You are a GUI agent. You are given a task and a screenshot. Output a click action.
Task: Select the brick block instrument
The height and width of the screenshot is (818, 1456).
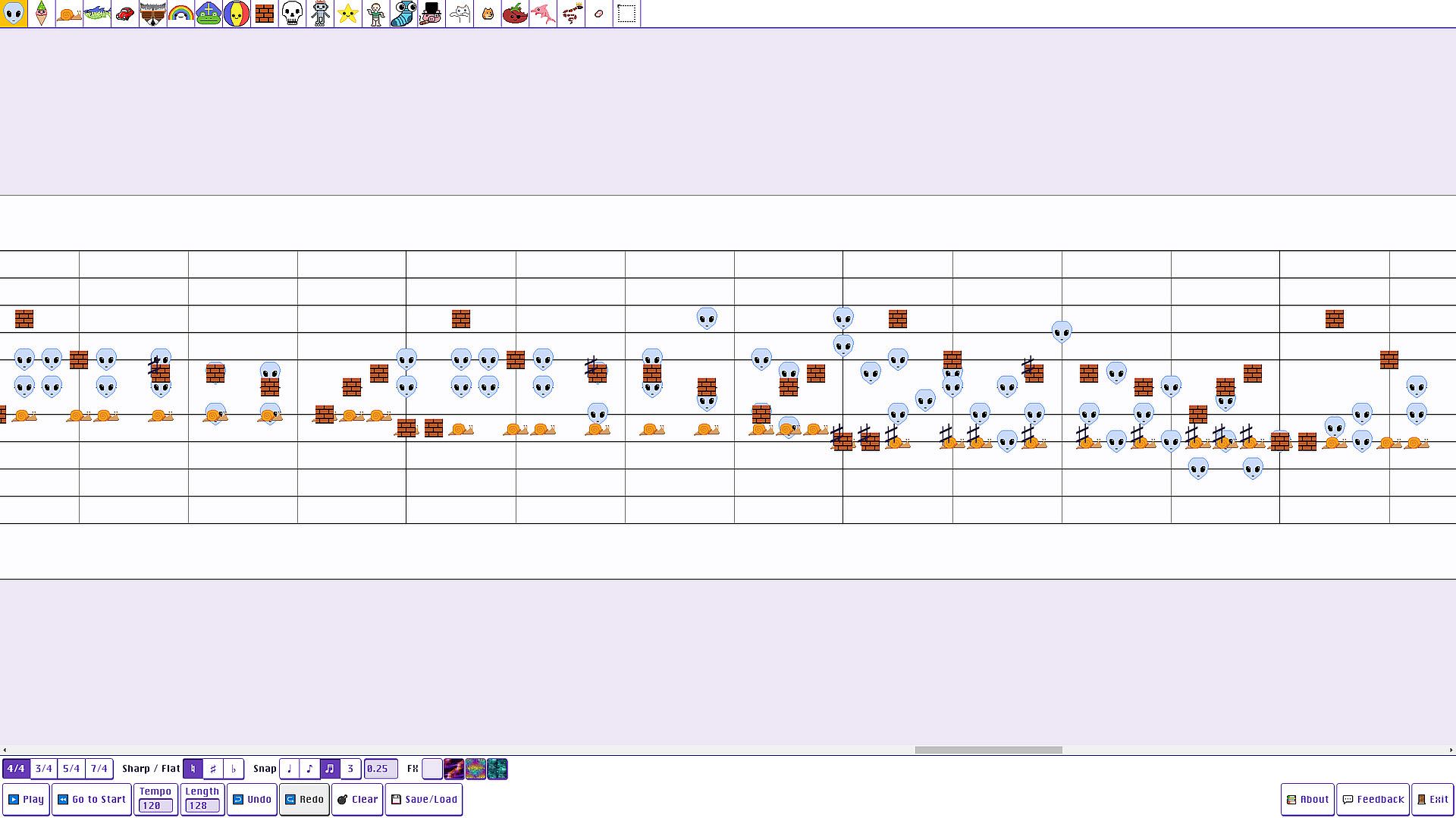pos(265,14)
